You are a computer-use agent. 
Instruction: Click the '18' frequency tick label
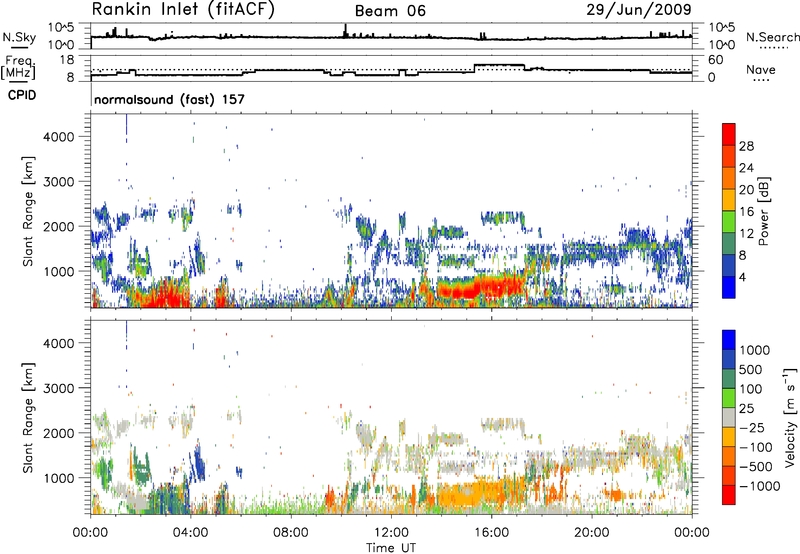pos(67,60)
